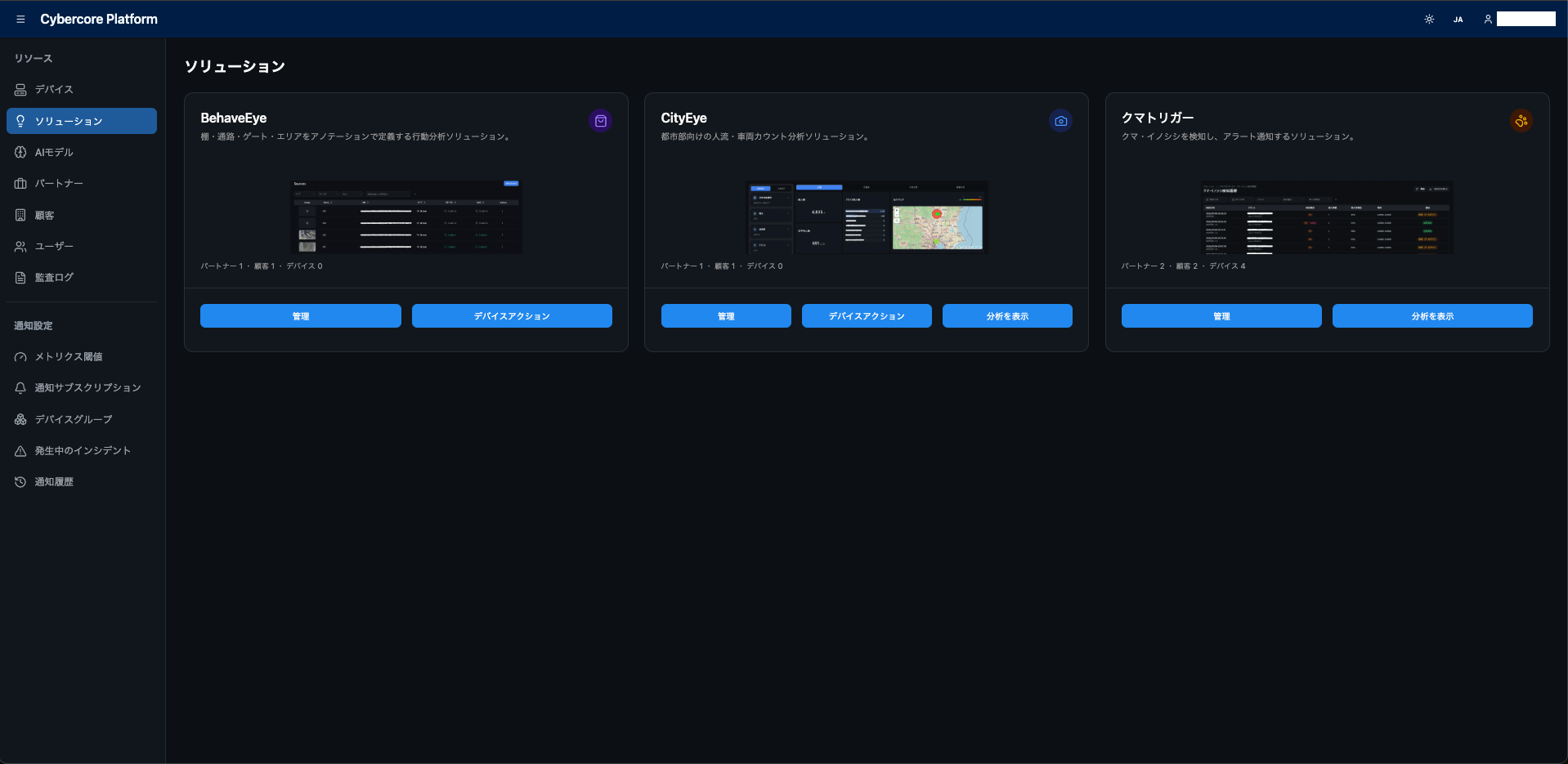
Task: Switch the light/dark theme sun icon
Action: pos(1429,19)
